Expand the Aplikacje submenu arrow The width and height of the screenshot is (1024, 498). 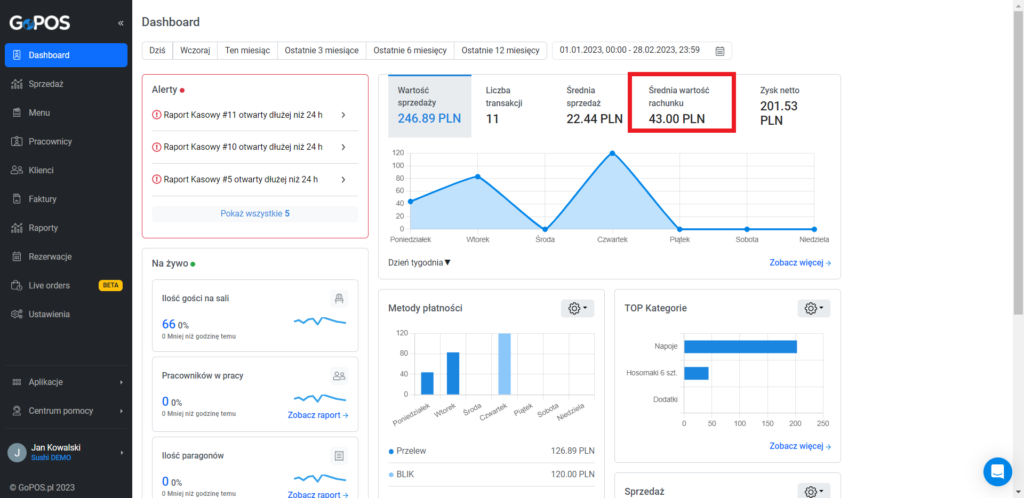pos(121,382)
